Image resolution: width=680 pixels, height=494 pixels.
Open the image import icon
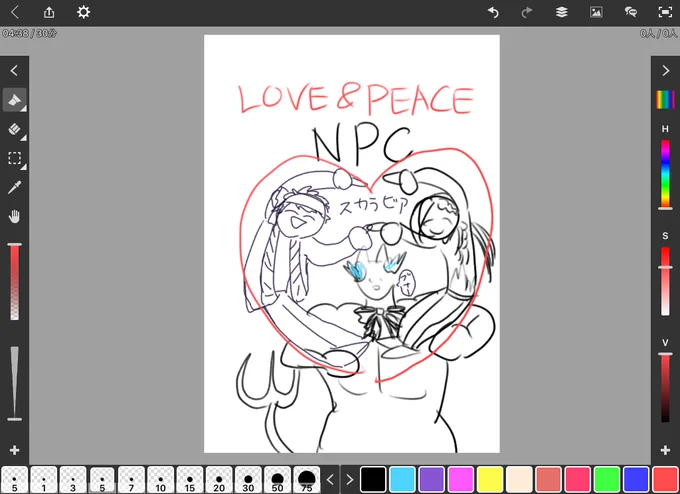point(596,12)
